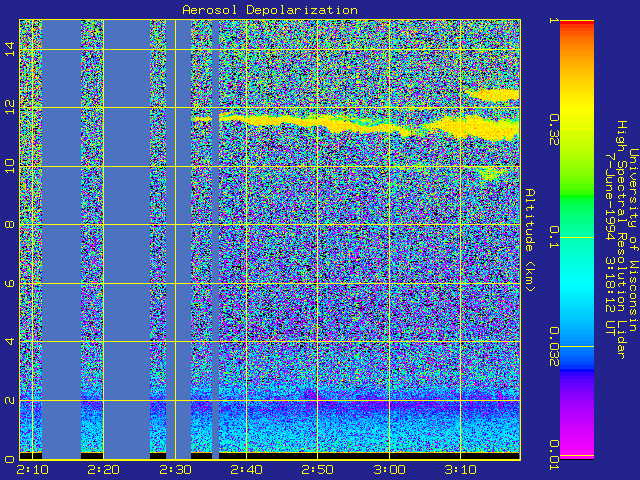Image resolution: width=640 pixels, height=480 pixels.
Task: Click the altitude axis label '6'
Action: click(x=10, y=283)
